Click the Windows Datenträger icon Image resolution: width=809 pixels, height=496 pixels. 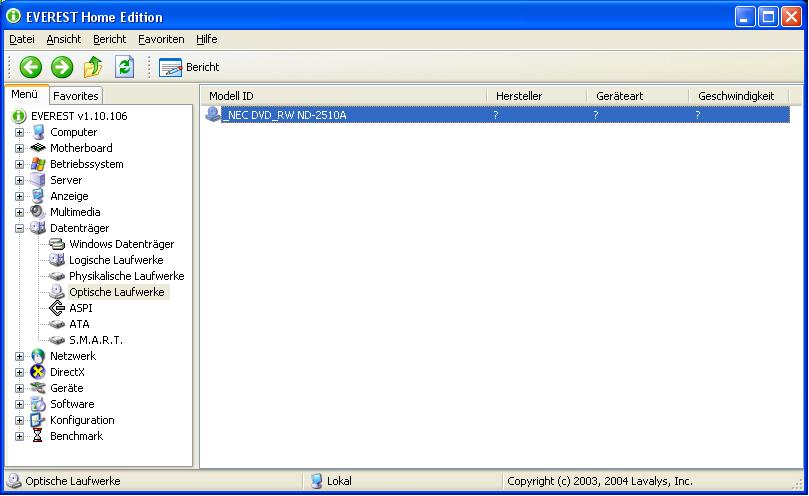tap(57, 244)
